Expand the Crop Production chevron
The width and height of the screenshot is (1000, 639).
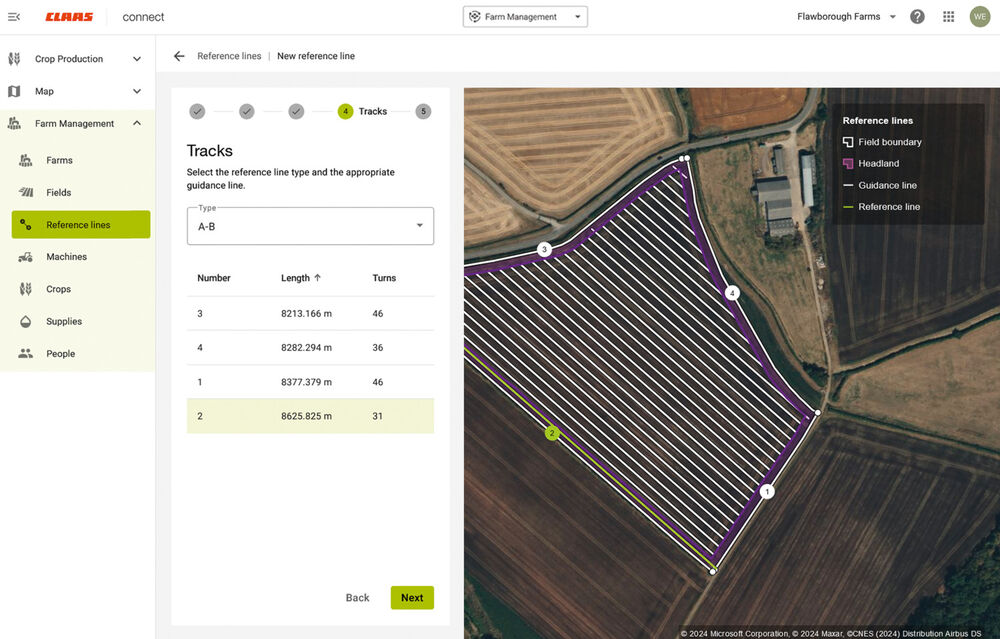pyautogui.click(x=136, y=59)
